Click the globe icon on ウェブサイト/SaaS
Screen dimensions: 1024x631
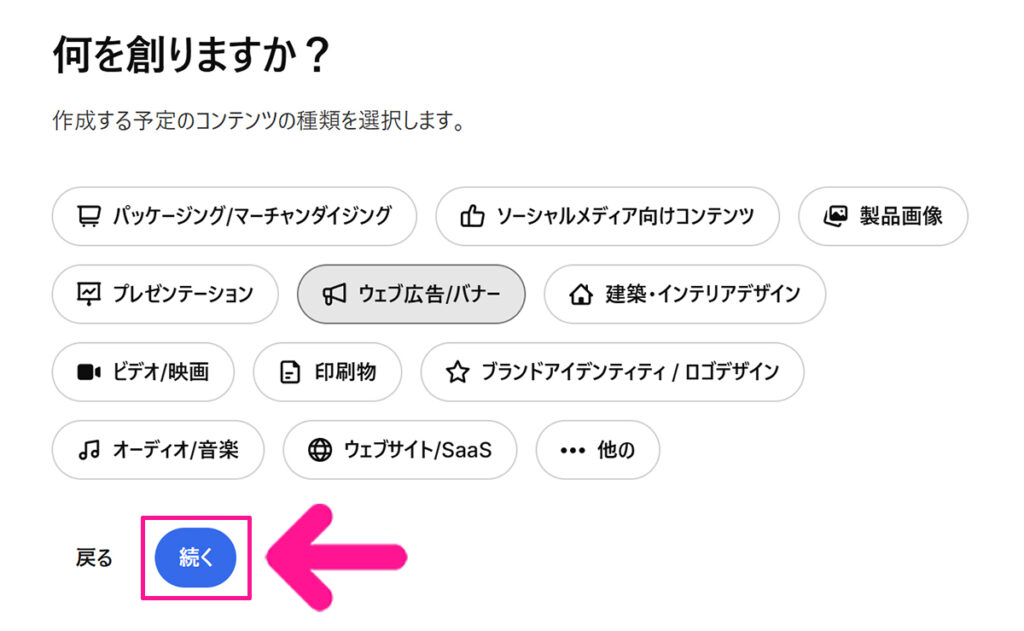318,450
